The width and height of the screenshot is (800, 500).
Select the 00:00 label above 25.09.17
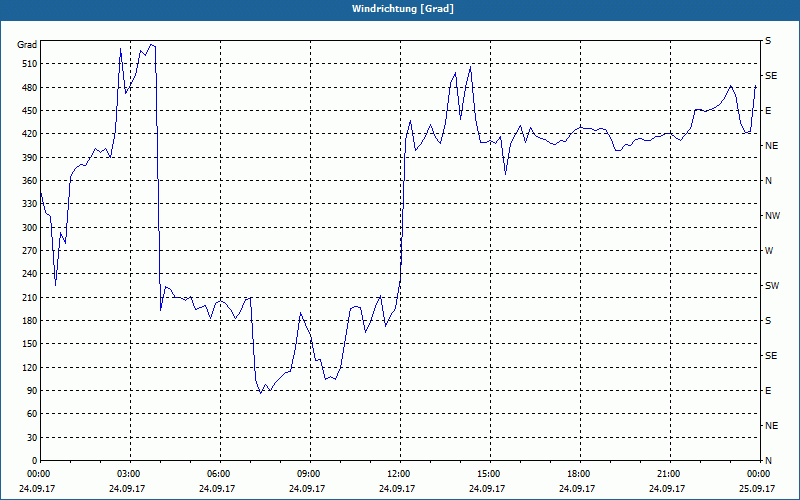758,474
